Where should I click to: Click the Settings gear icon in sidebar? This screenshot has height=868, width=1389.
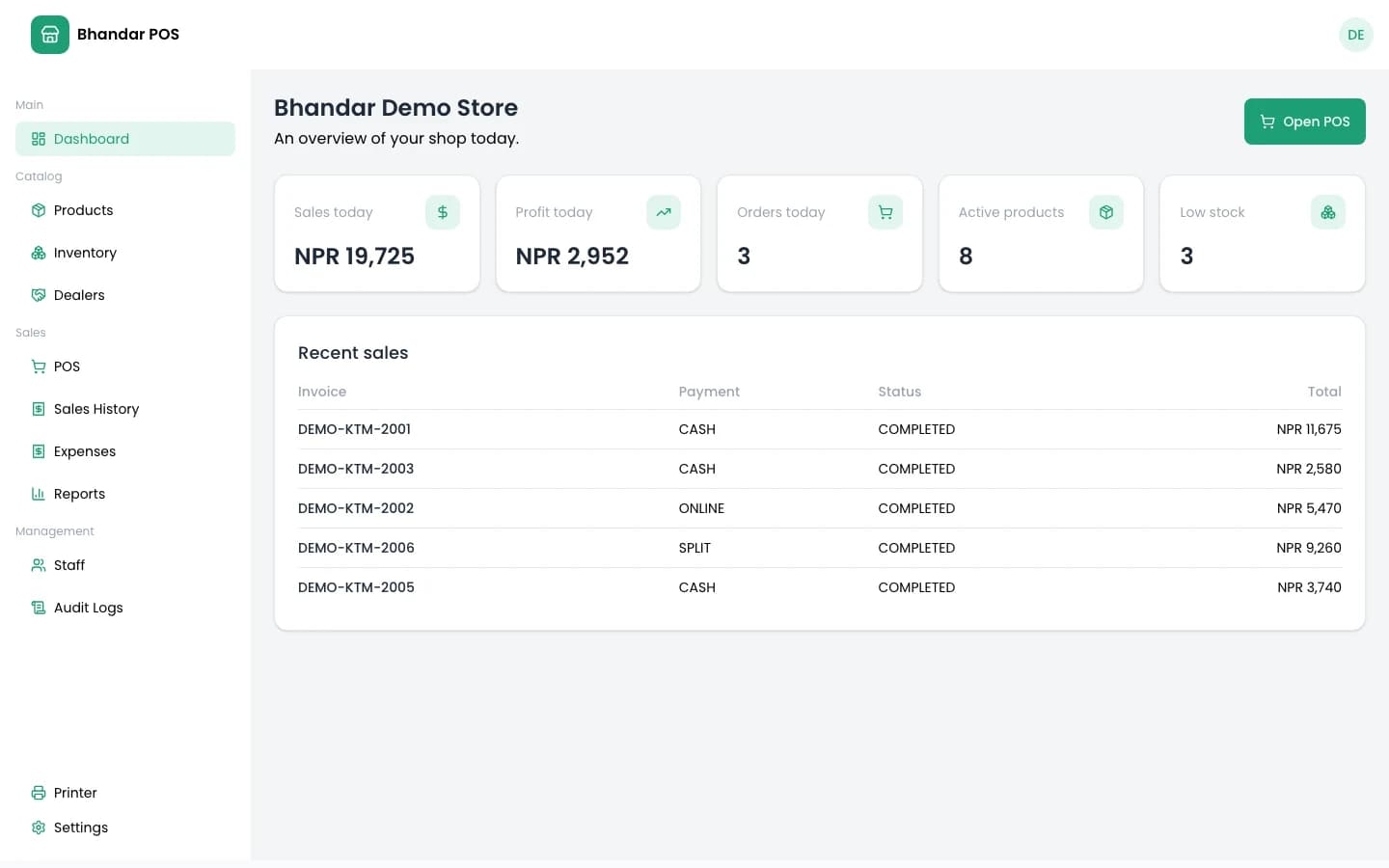[x=39, y=827]
